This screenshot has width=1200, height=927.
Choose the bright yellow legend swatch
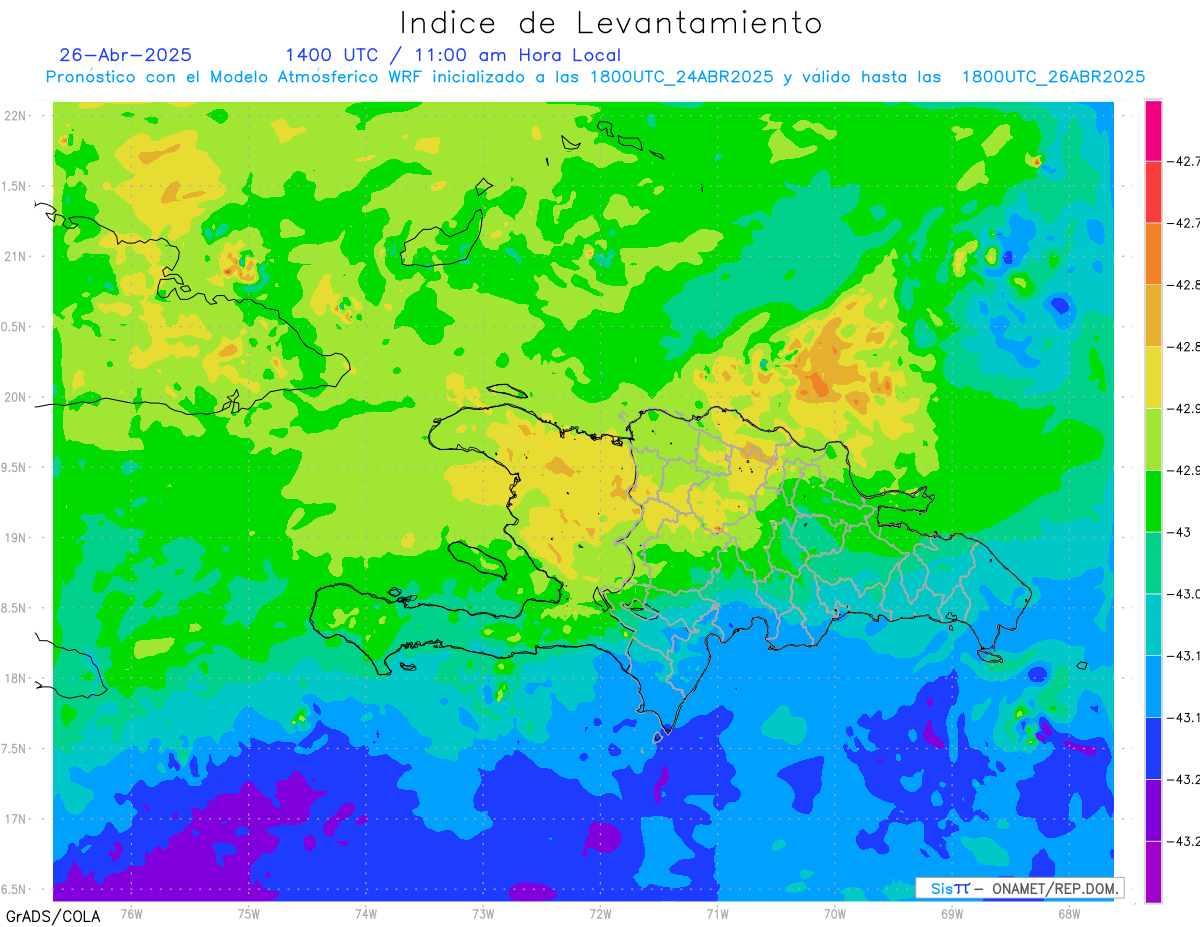tap(1153, 378)
